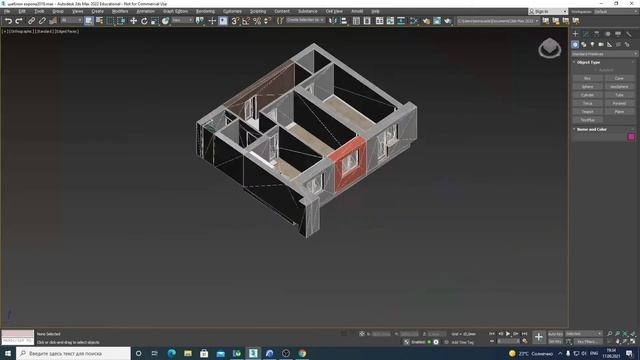This screenshot has width=640, height=360.
Task: Toggle 3D Snaps on the toolbar
Action: (236, 21)
